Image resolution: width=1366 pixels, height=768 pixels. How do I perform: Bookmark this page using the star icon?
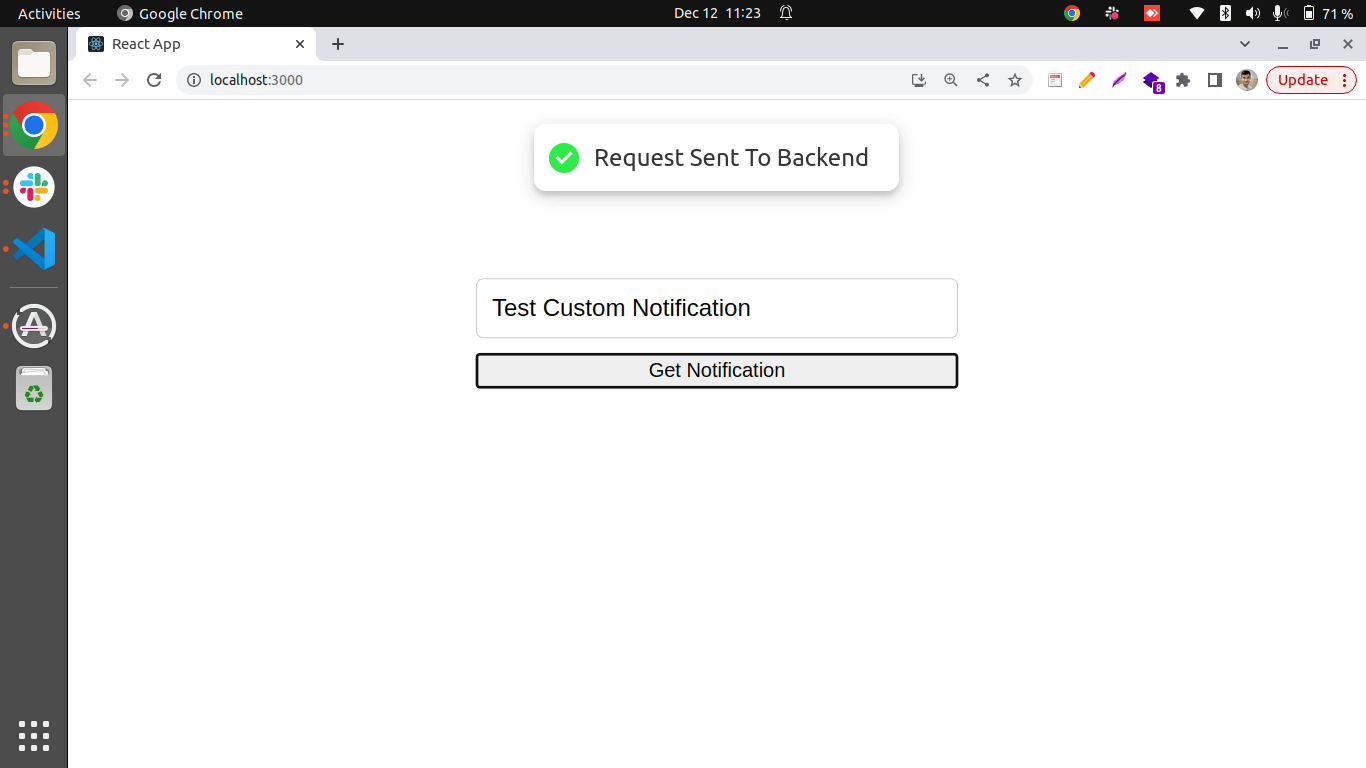pyautogui.click(x=1015, y=80)
